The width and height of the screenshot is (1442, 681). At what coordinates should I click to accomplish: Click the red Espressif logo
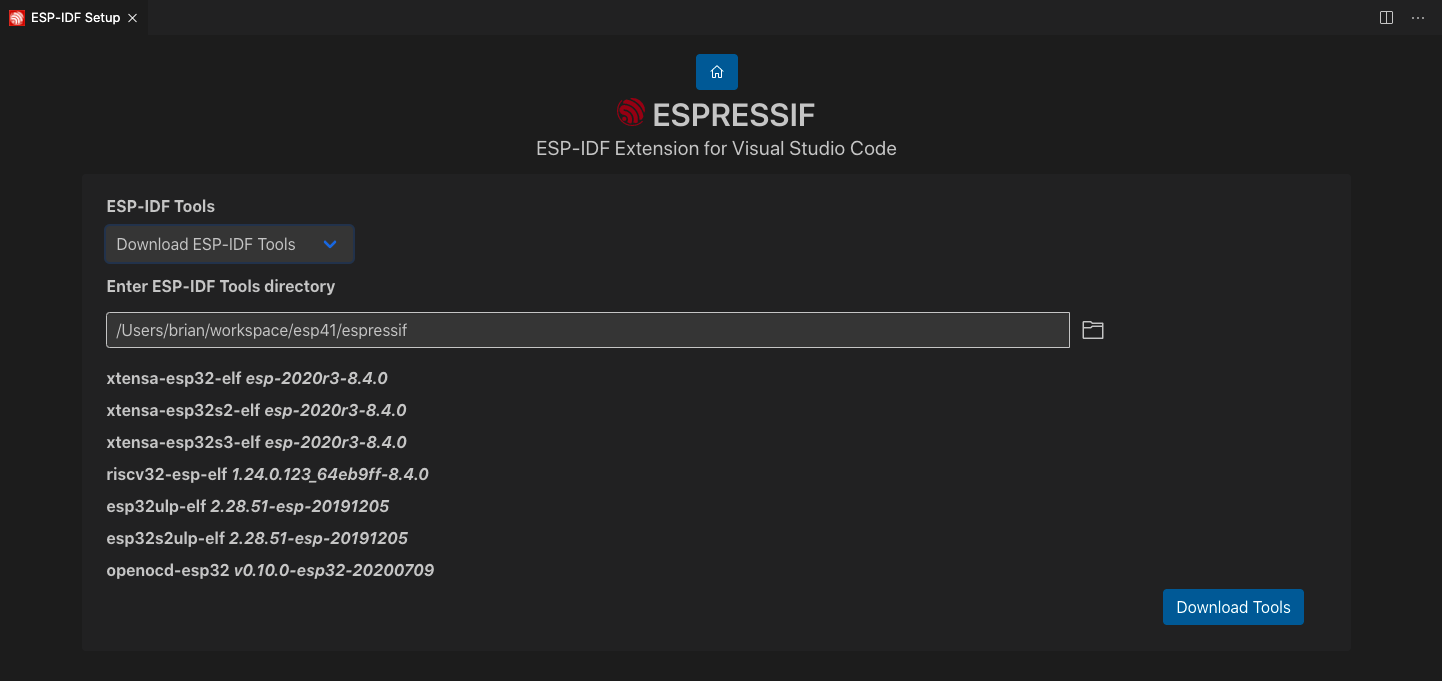[630, 112]
